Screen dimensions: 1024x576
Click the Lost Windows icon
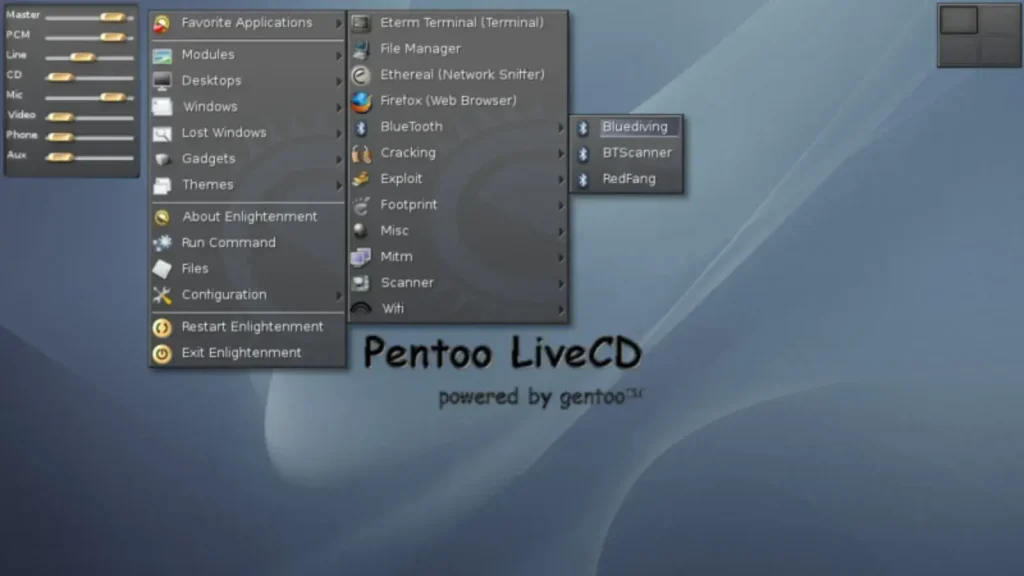click(162, 133)
